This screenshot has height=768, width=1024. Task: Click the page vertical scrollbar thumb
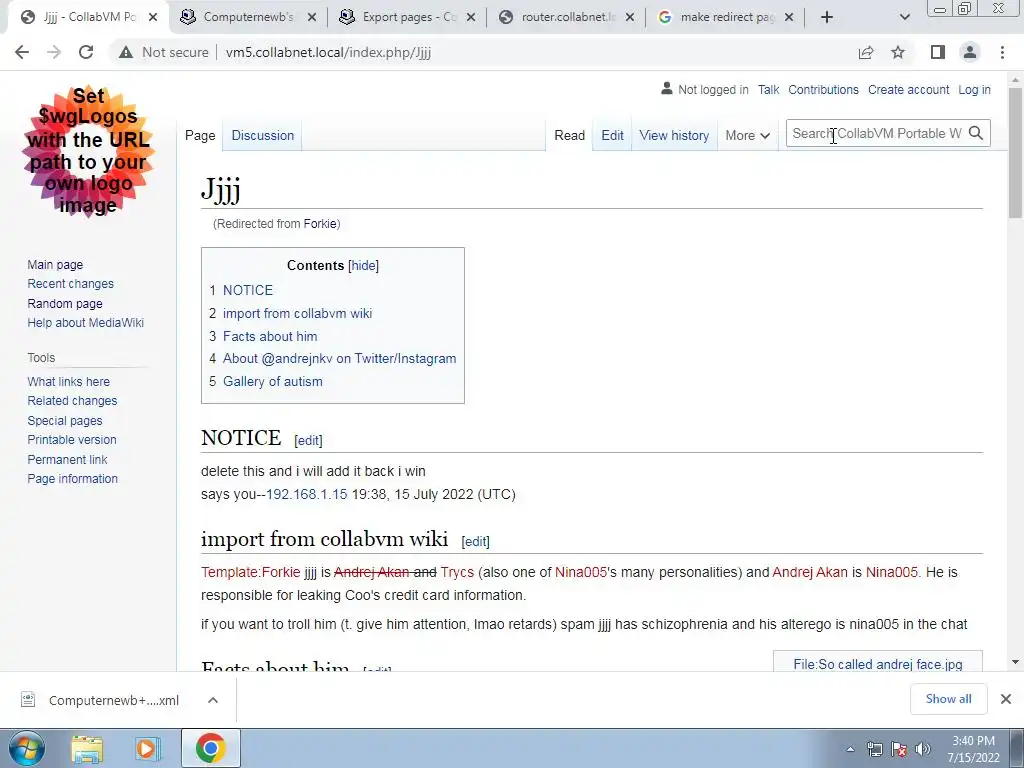1015,152
